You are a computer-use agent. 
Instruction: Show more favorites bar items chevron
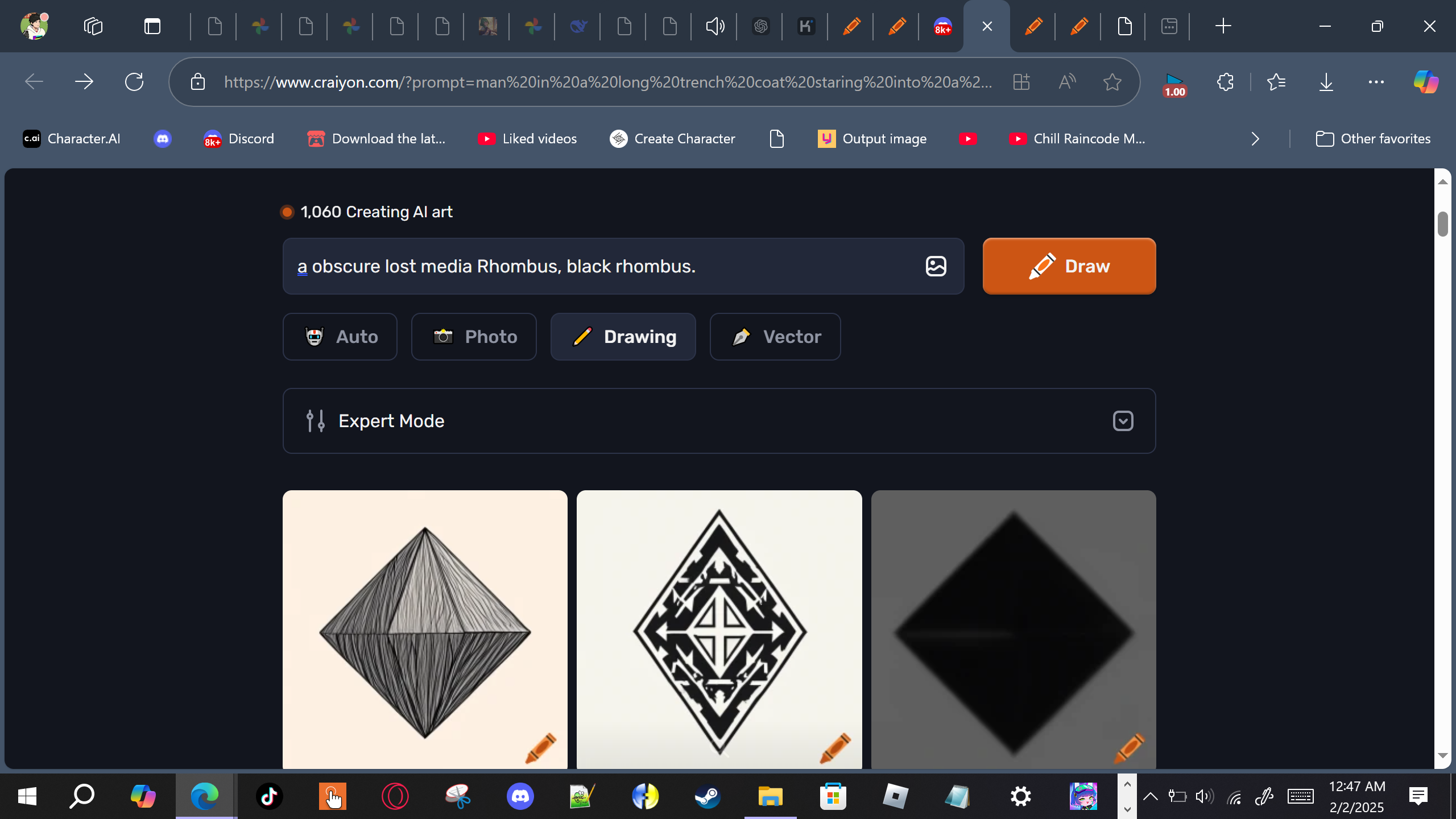coord(1255,139)
